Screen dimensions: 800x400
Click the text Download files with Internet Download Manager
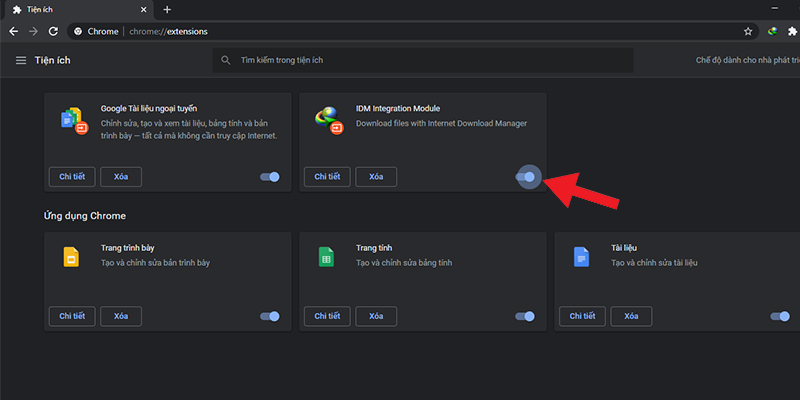tap(441, 123)
